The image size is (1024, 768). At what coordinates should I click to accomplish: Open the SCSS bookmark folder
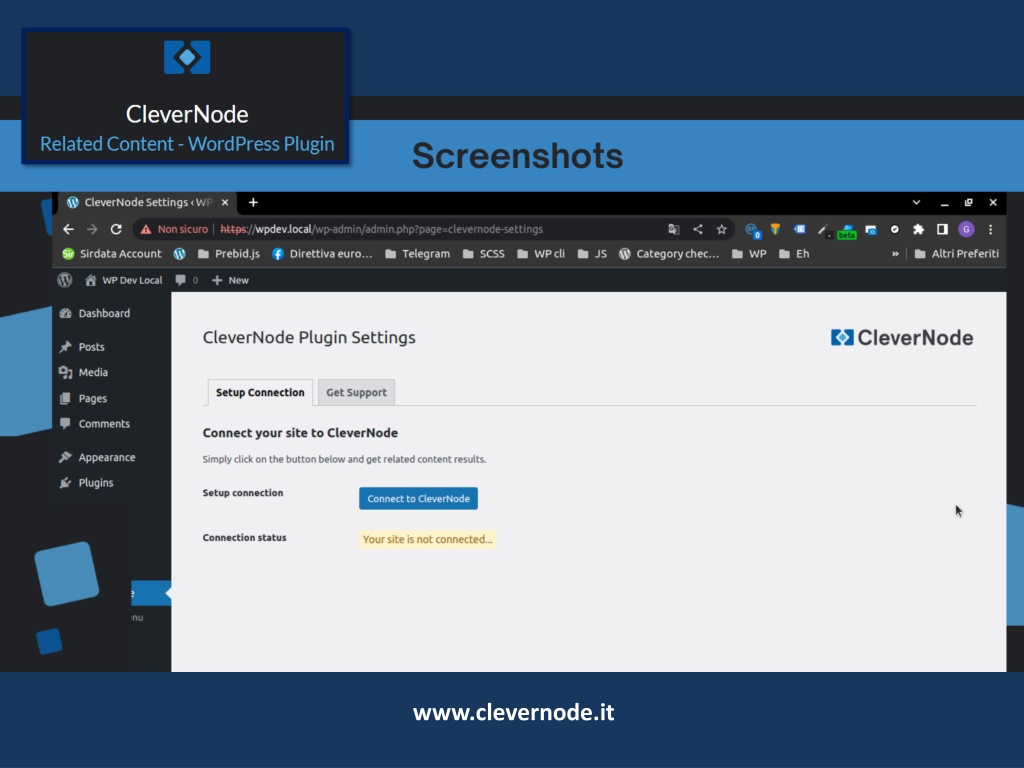[x=484, y=254]
